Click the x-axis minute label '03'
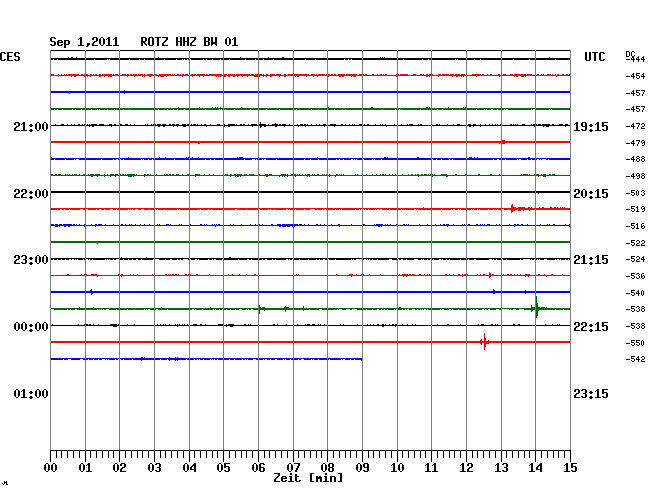 155,468
